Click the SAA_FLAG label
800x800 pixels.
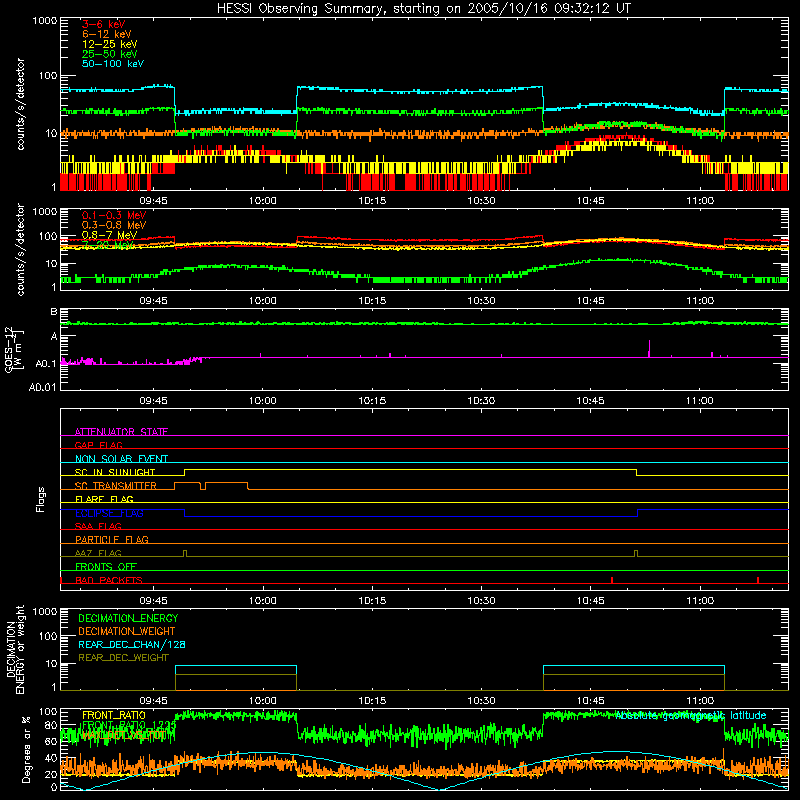pos(98,526)
